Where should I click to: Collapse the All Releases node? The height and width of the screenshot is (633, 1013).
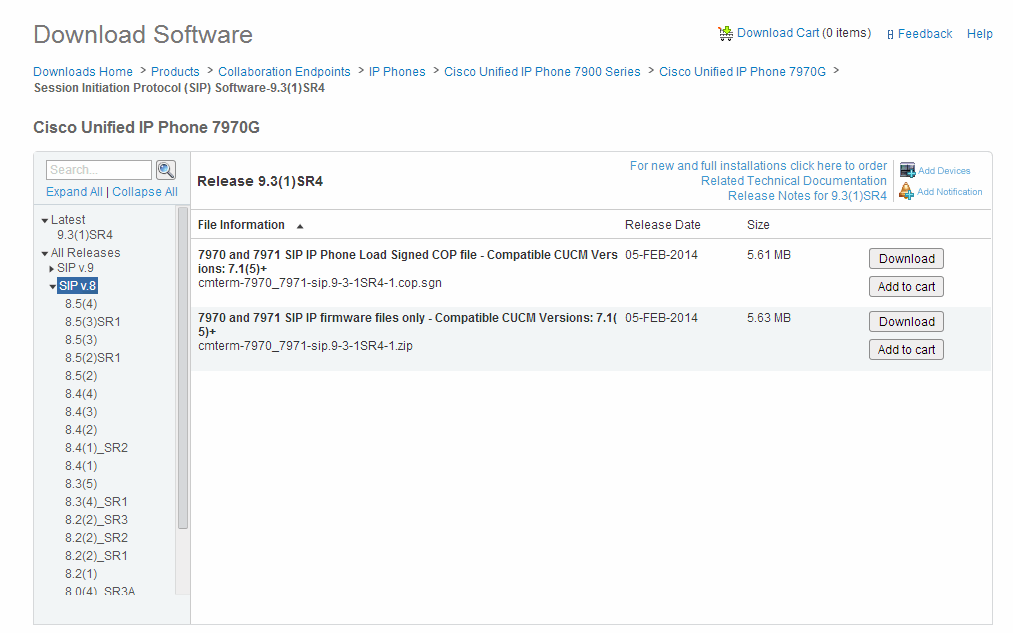[45, 253]
